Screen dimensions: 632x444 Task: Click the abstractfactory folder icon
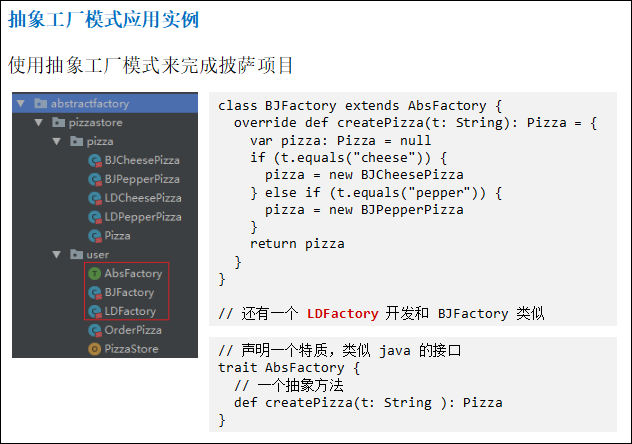[40, 104]
